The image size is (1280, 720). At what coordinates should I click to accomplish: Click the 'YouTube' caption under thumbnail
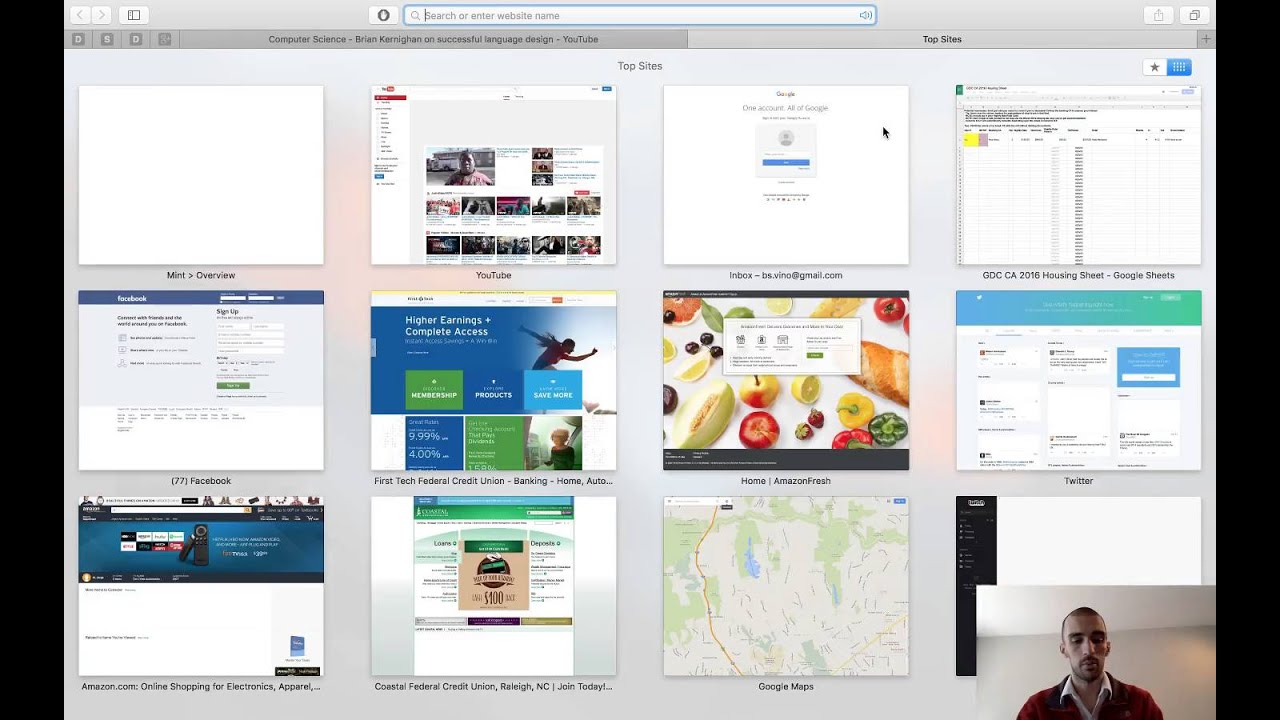(493, 275)
